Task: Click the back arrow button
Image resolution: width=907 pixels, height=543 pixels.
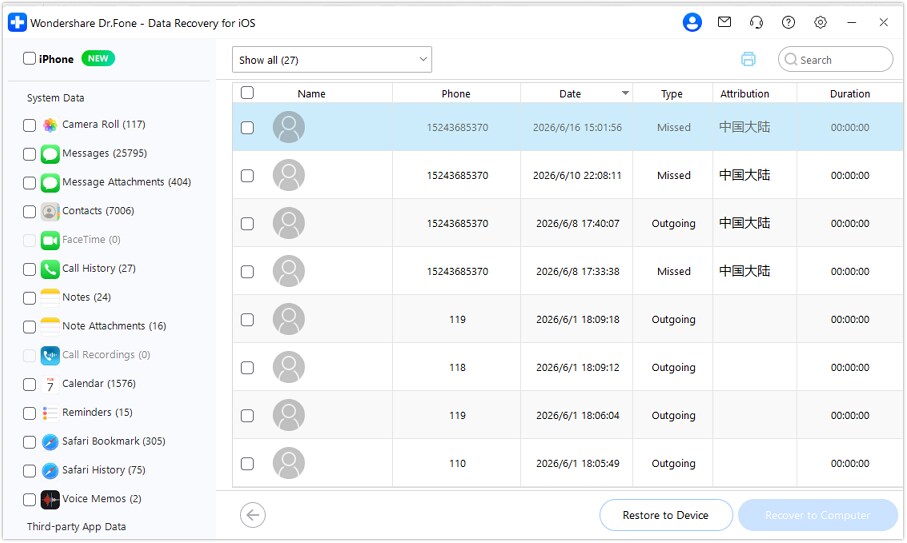Action: point(253,515)
